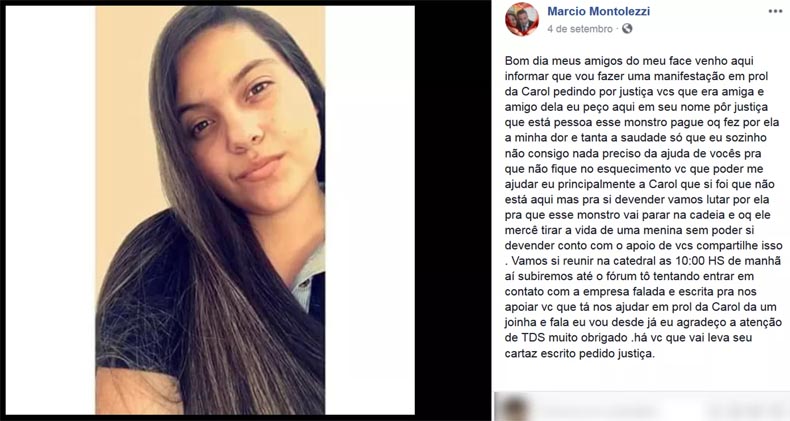Click the globe public audience icon
This screenshot has height=421, width=790.
tap(627, 29)
